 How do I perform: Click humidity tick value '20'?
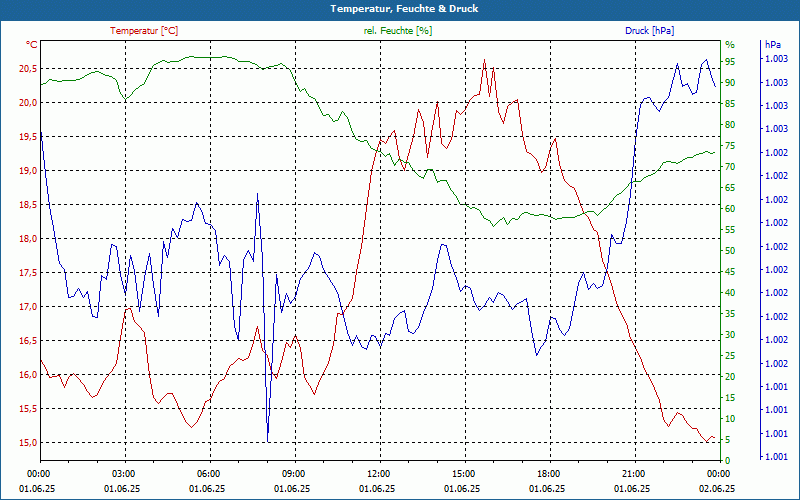tap(730, 377)
